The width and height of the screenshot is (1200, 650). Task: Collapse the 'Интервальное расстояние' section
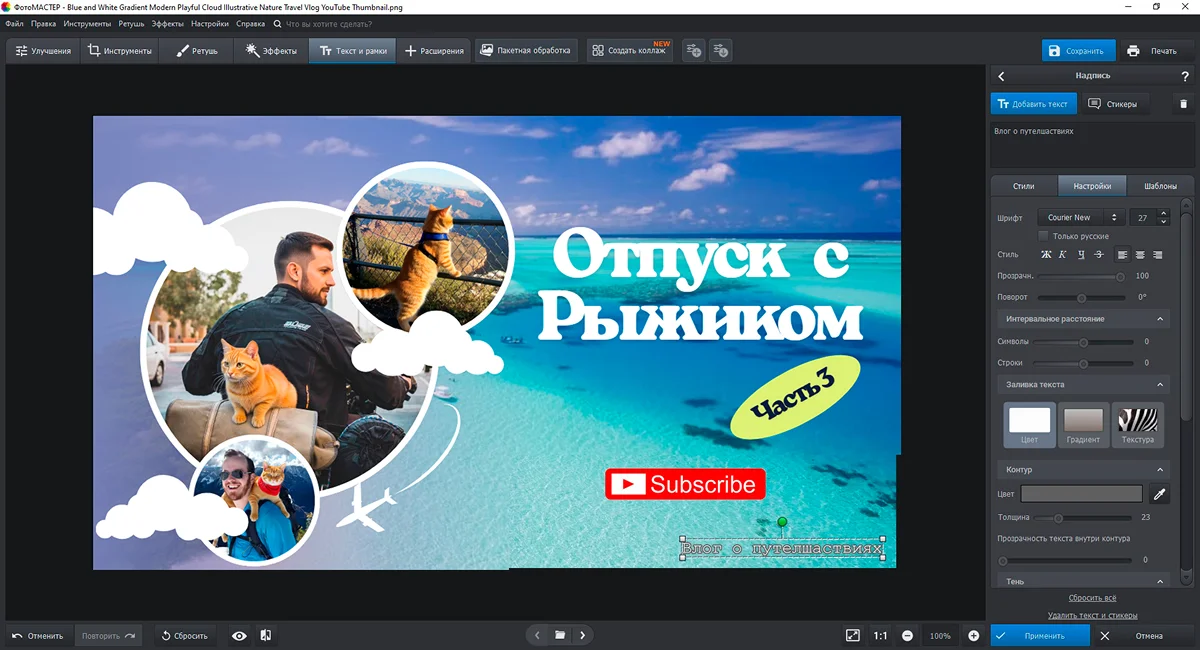[x=1160, y=319]
